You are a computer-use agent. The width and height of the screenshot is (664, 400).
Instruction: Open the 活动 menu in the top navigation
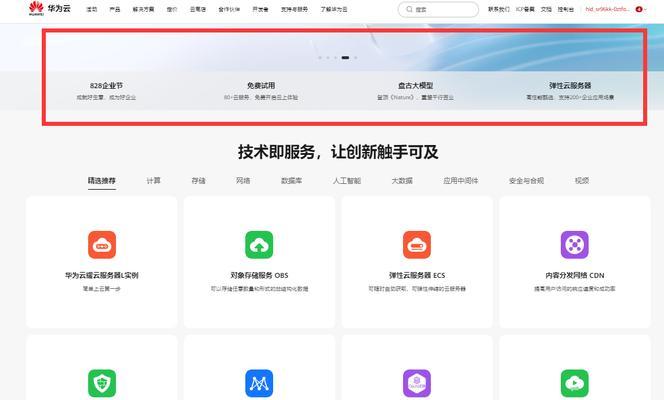(91, 9)
